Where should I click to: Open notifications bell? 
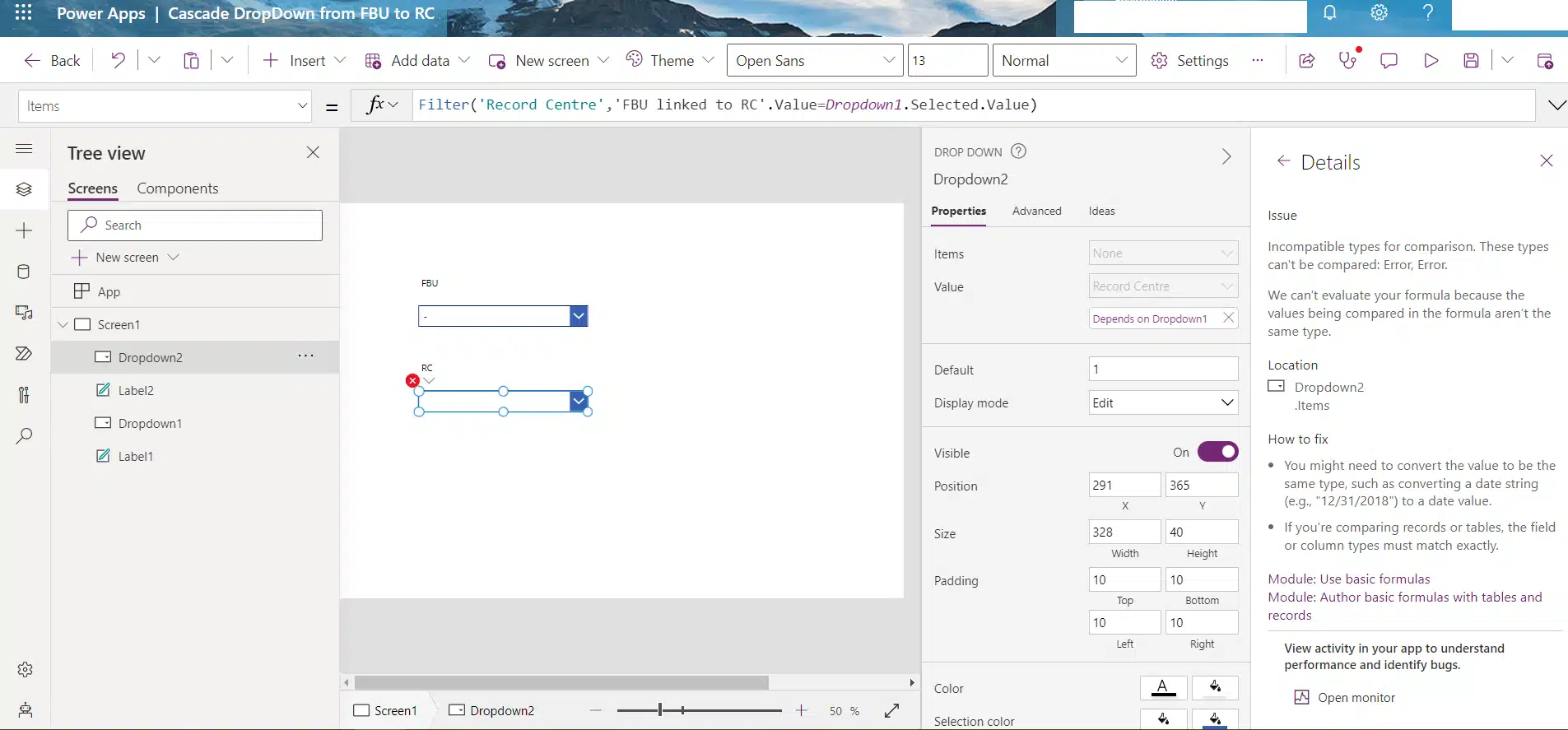(x=1329, y=12)
